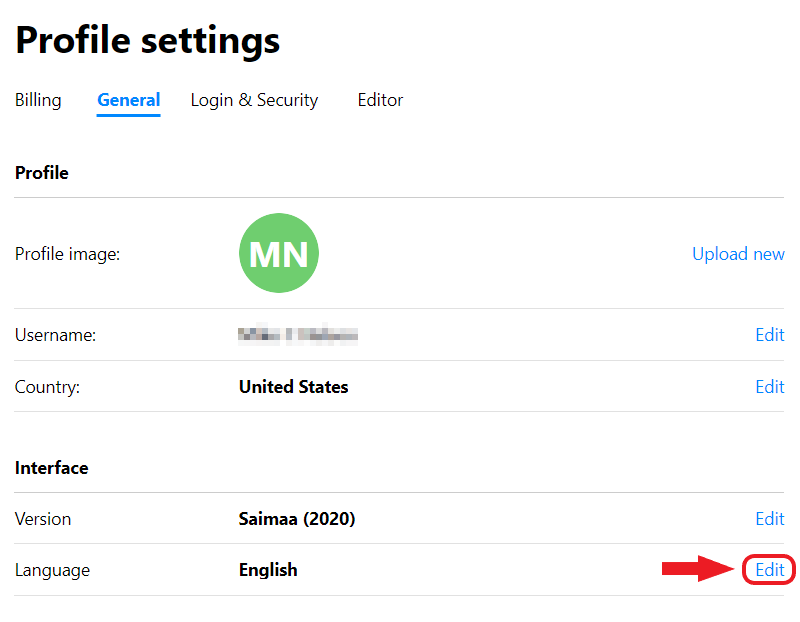This screenshot has width=800, height=622.
Task: Click the Profile image row label
Action: 67,254
